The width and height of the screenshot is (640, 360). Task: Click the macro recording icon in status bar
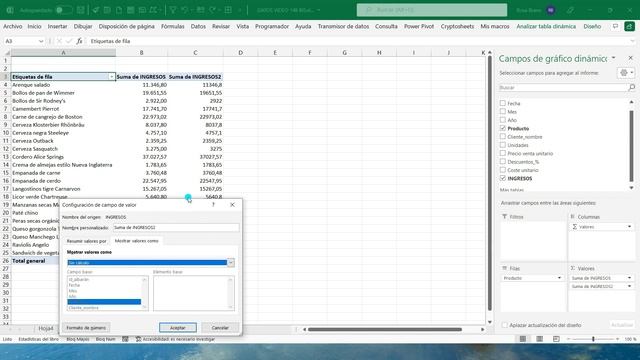tap(125, 339)
